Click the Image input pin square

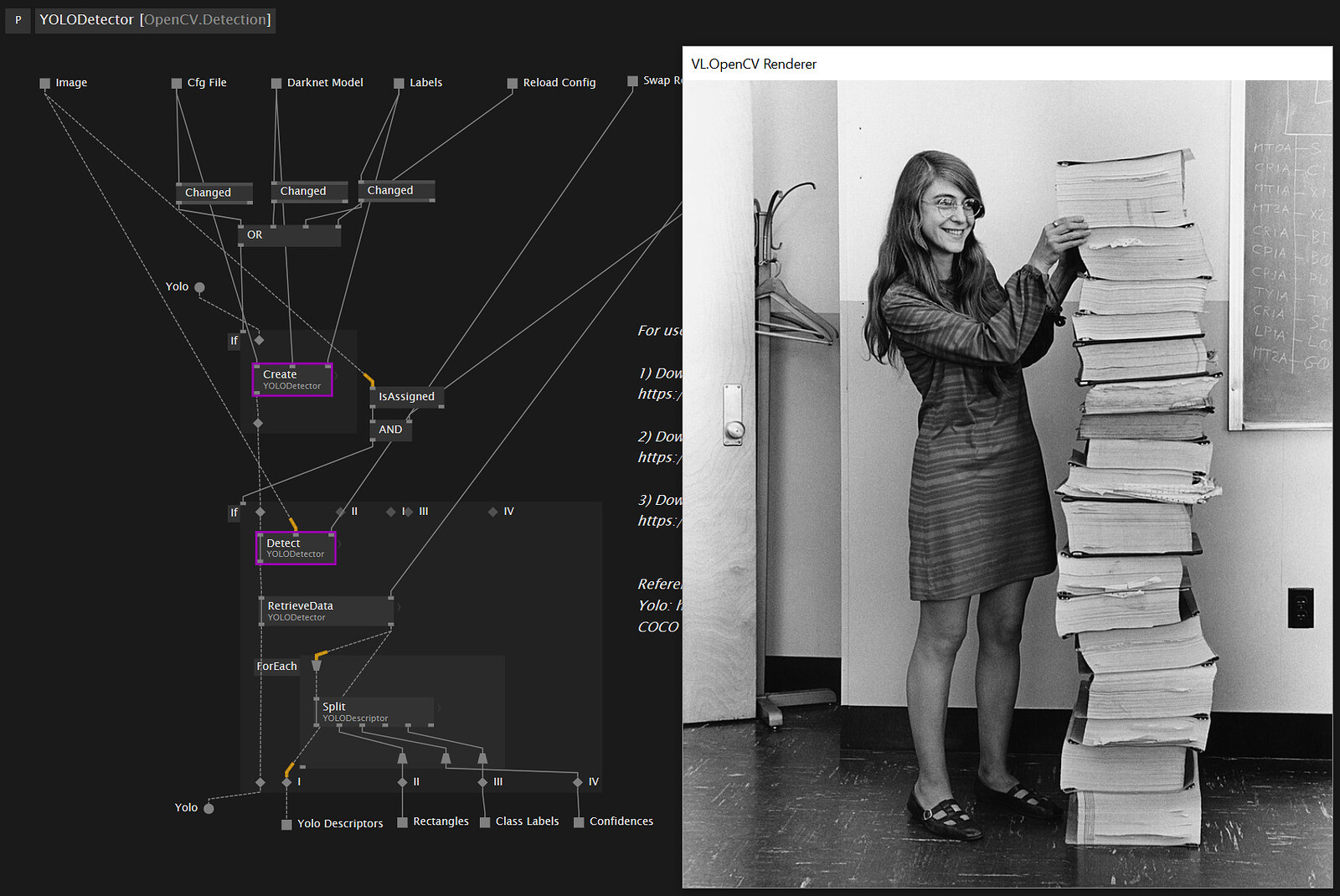(x=45, y=83)
